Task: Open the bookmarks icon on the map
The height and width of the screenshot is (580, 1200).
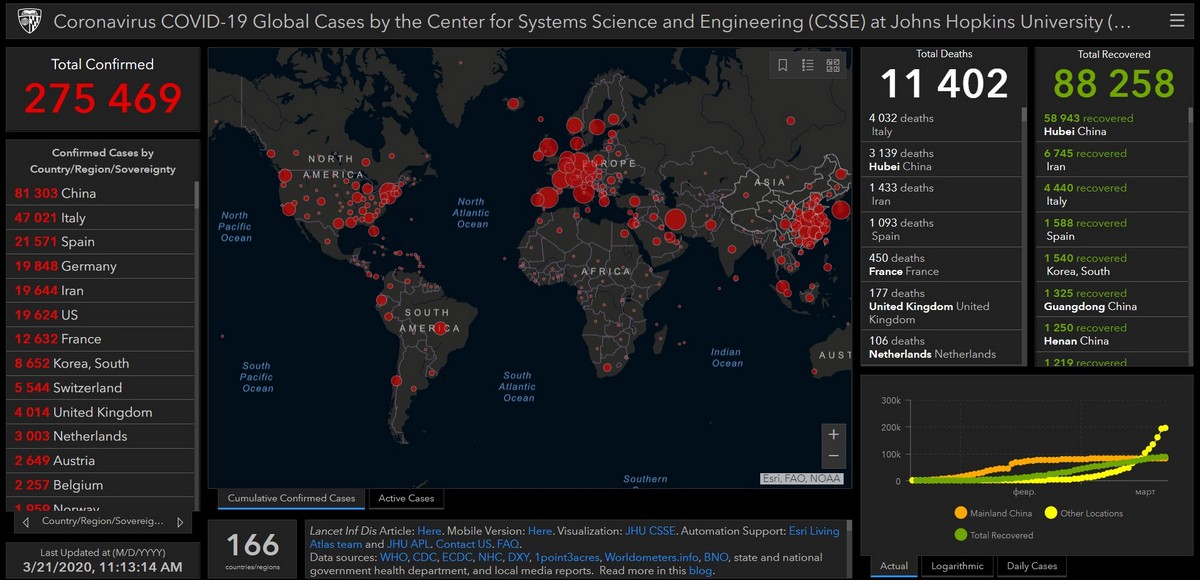Action: point(783,66)
